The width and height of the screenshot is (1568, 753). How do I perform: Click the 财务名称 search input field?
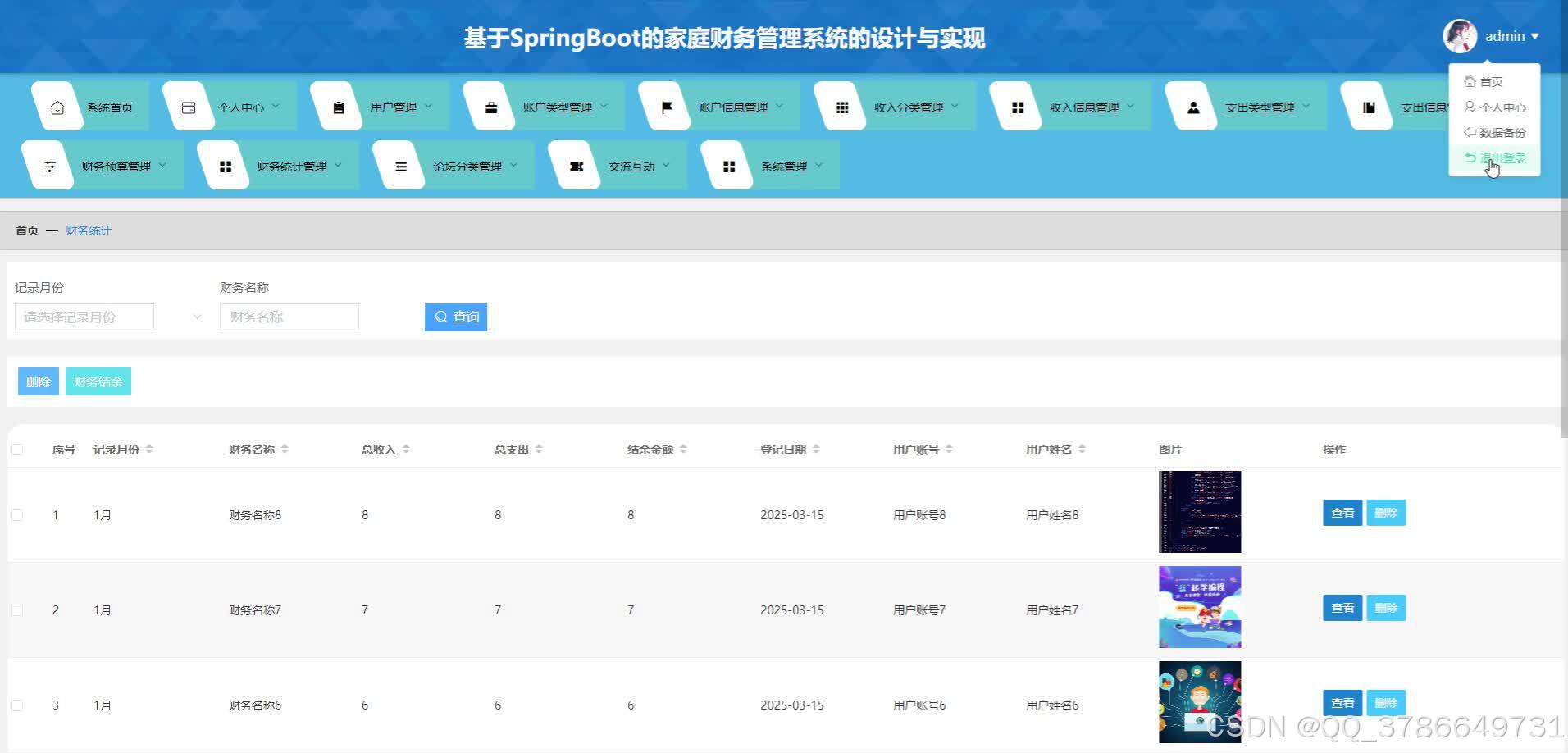pyautogui.click(x=289, y=317)
